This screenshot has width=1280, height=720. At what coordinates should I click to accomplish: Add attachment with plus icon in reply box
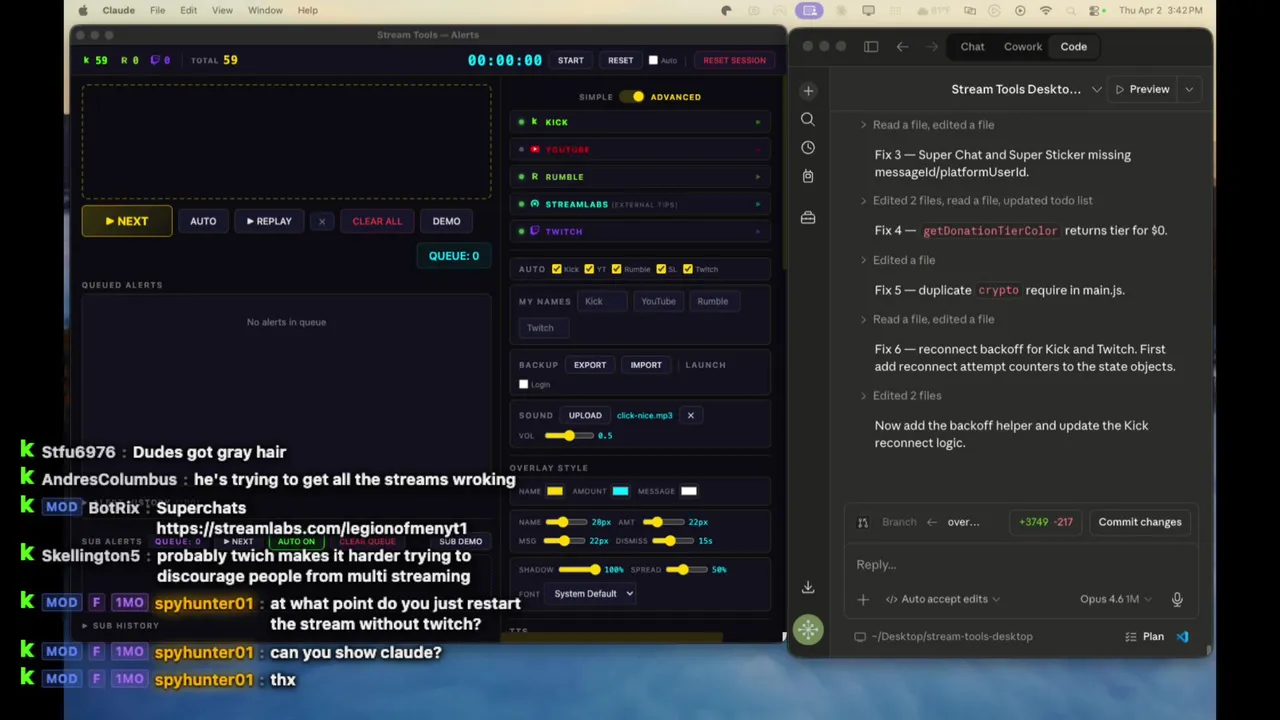863,599
